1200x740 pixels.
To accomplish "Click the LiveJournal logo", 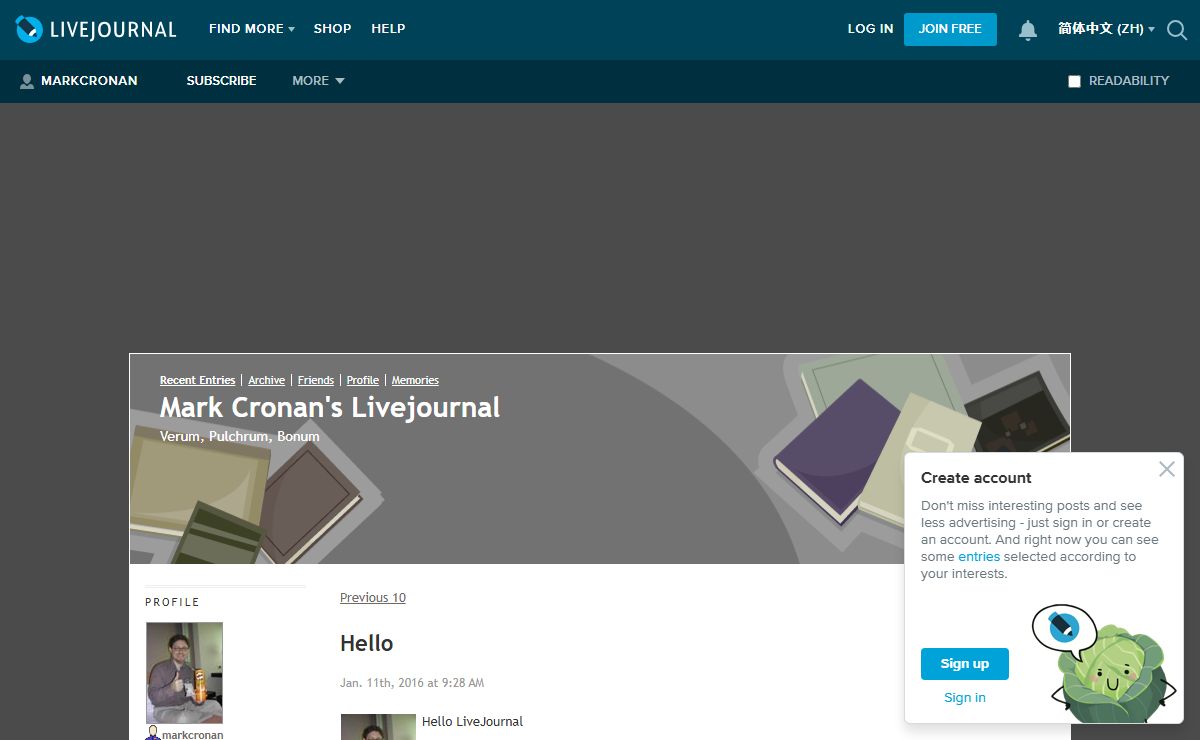I will pyautogui.click(x=96, y=29).
